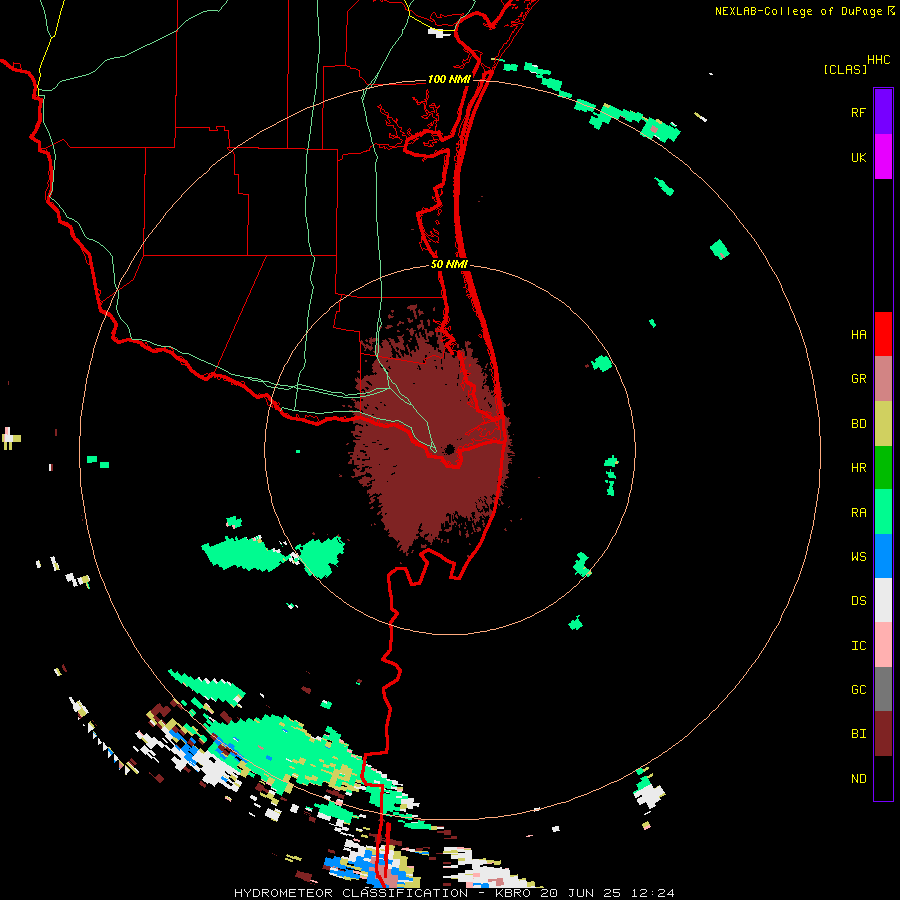900x900 pixels.
Task: Click the 12:24 timestamp
Action: (654, 893)
